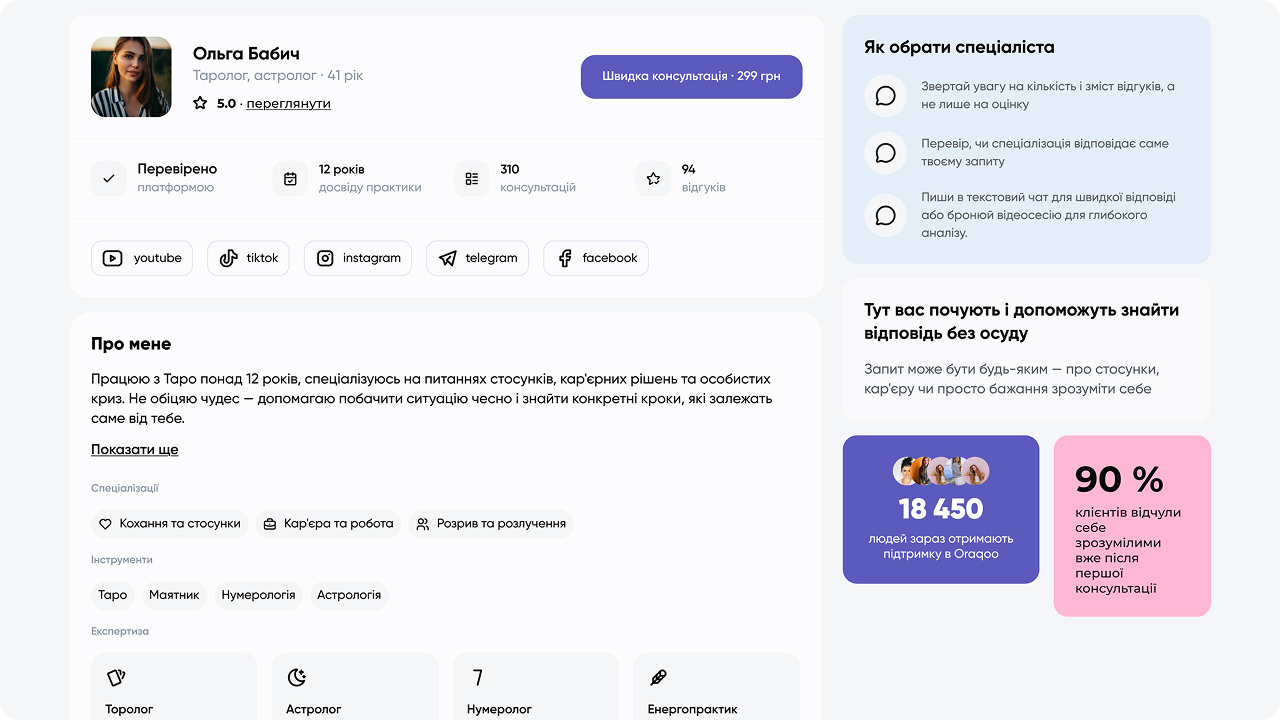Click the avatars group above '18 450'
This screenshot has width=1280, height=720.
(941, 471)
